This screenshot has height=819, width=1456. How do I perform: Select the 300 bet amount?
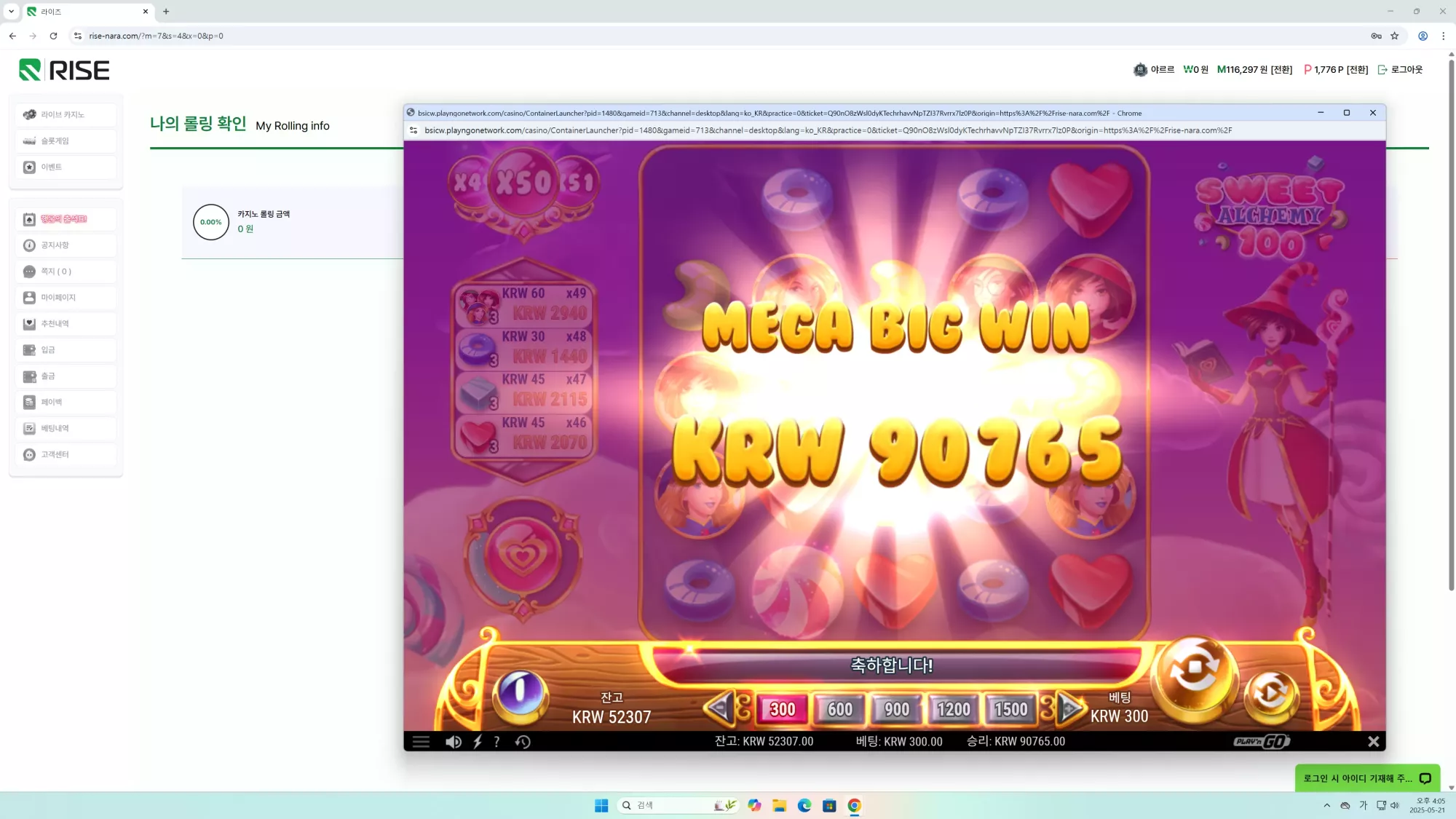coord(783,708)
